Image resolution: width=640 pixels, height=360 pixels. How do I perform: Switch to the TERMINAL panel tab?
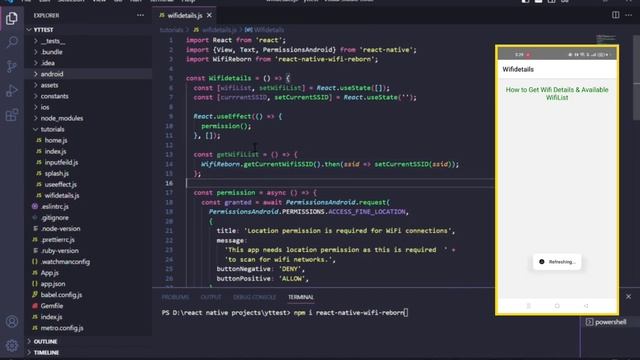(x=301, y=297)
